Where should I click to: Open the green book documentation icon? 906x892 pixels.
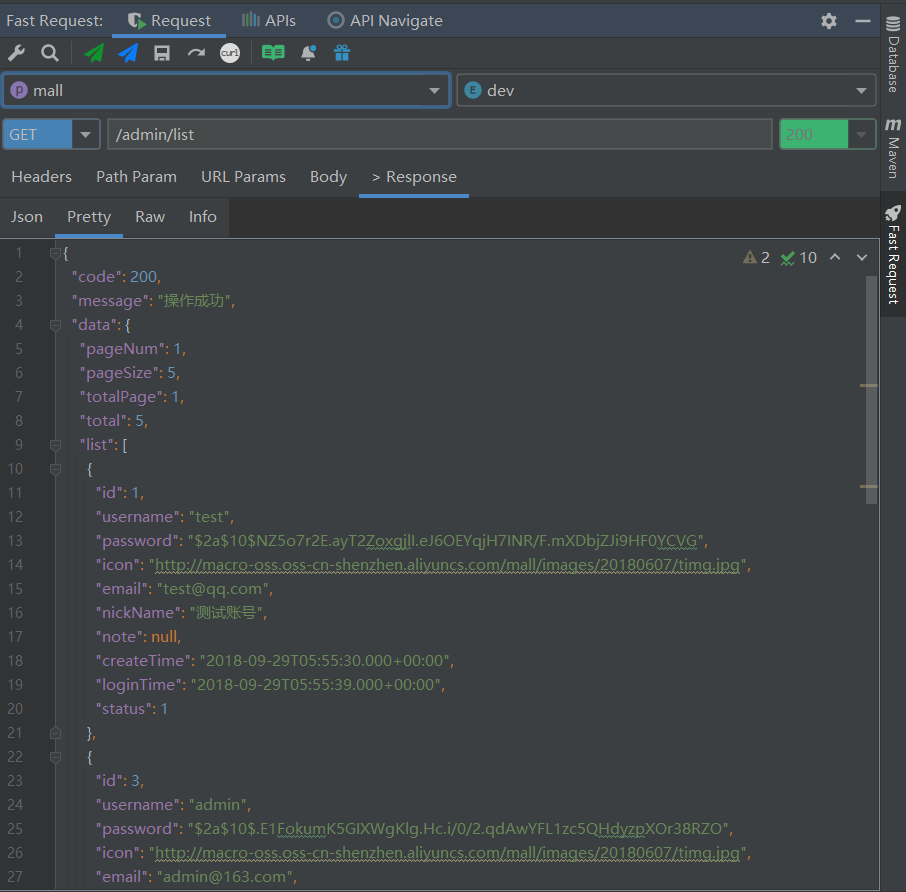pyautogui.click(x=273, y=53)
